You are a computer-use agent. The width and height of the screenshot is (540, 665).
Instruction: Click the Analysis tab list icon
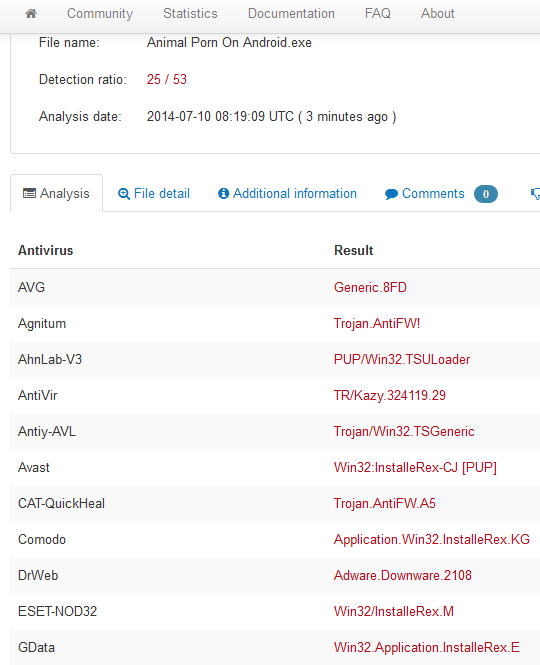[x=29, y=193]
